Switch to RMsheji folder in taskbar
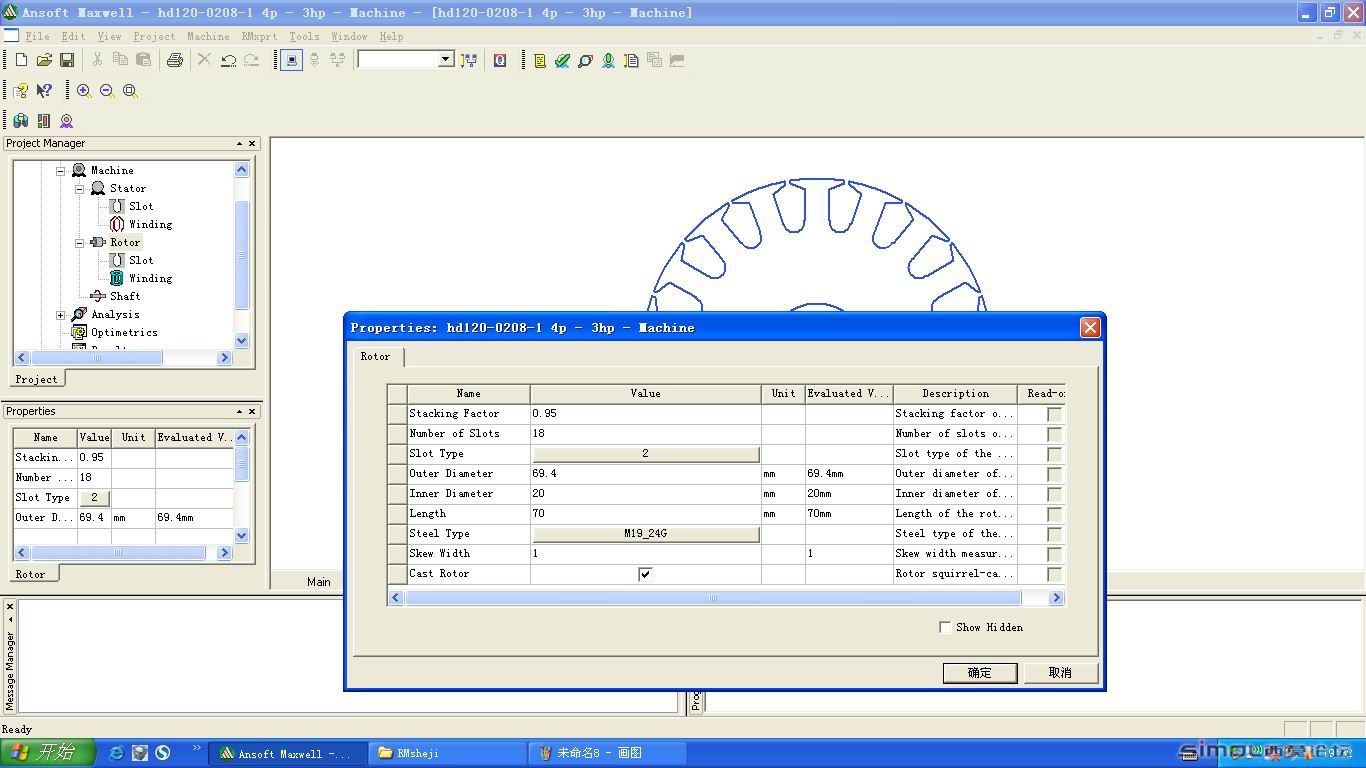 [448, 753]
